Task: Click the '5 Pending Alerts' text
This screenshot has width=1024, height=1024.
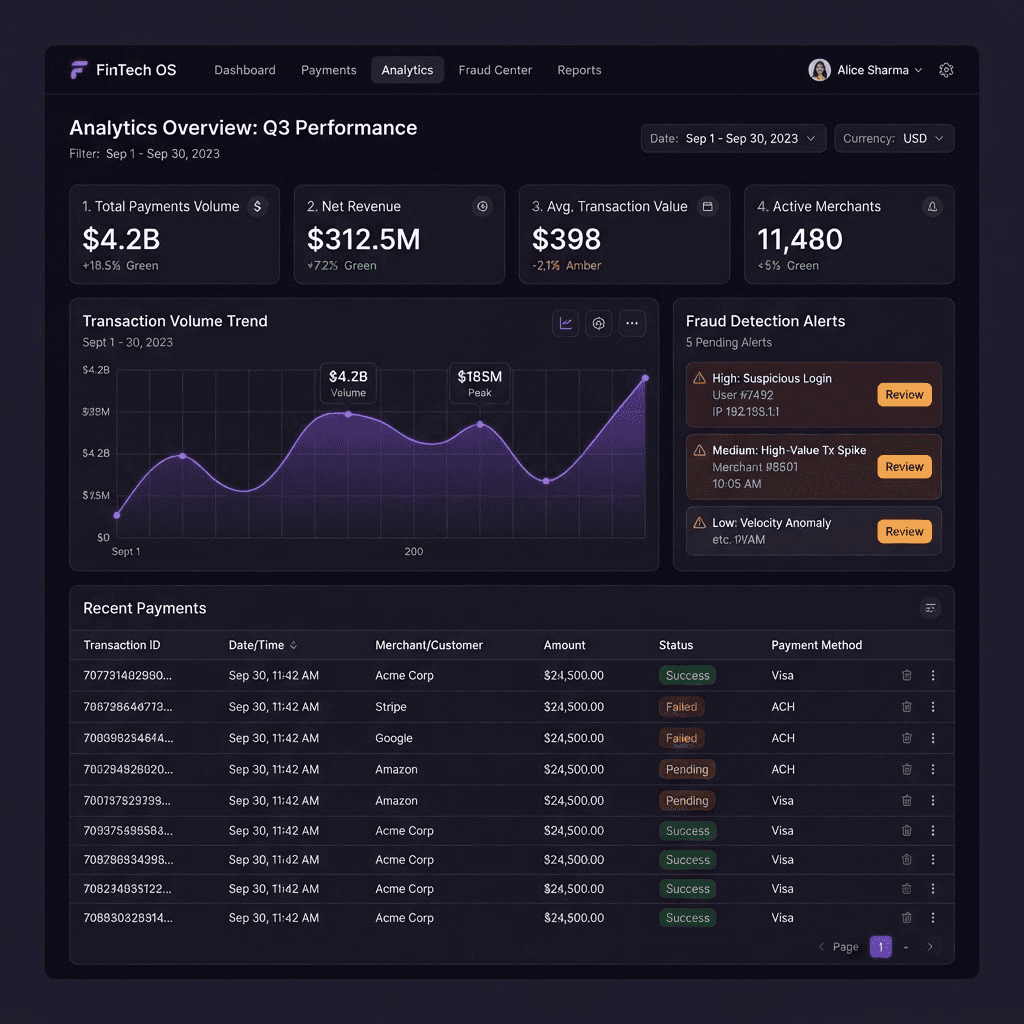Action: pyautogui.click(x=729, y=342)
